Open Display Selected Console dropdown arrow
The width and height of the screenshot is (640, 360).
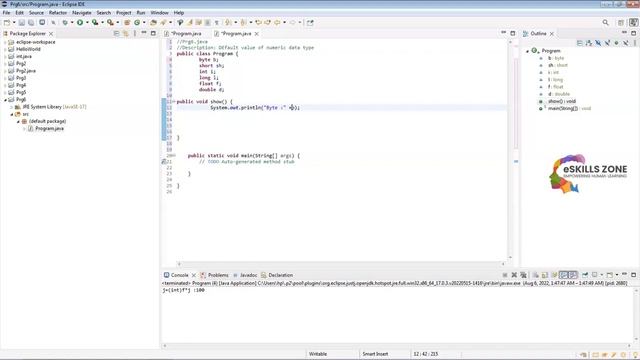(602, 275)
